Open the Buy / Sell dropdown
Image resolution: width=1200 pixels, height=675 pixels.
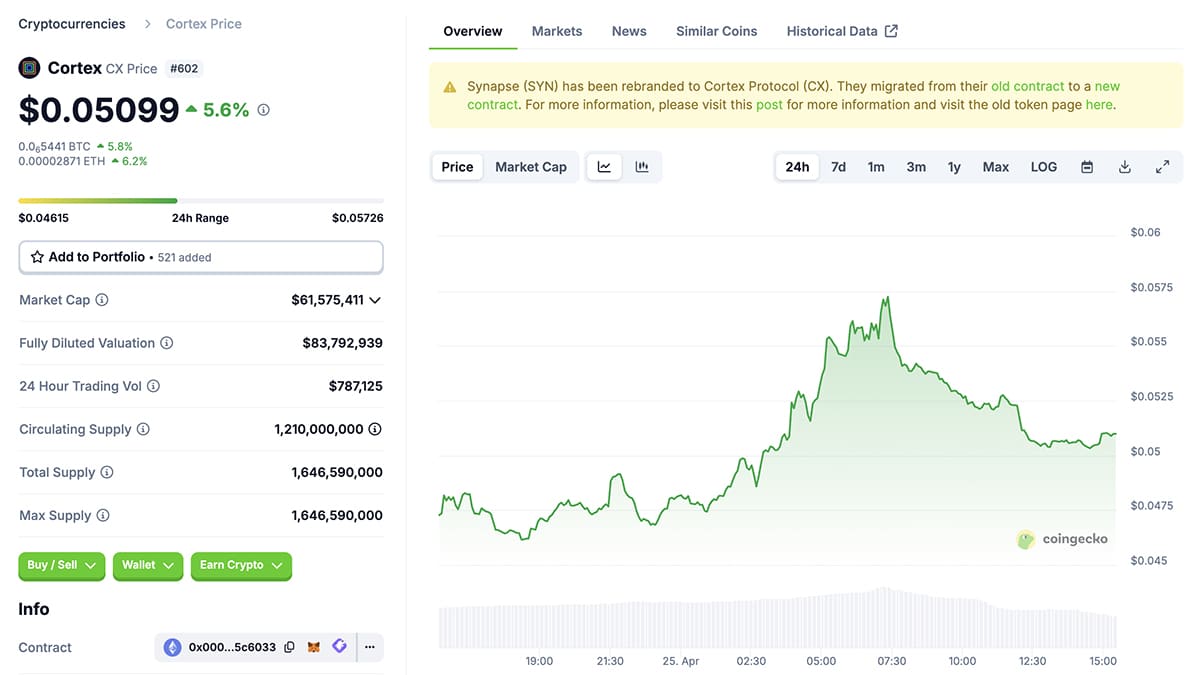tap(61, 565)
